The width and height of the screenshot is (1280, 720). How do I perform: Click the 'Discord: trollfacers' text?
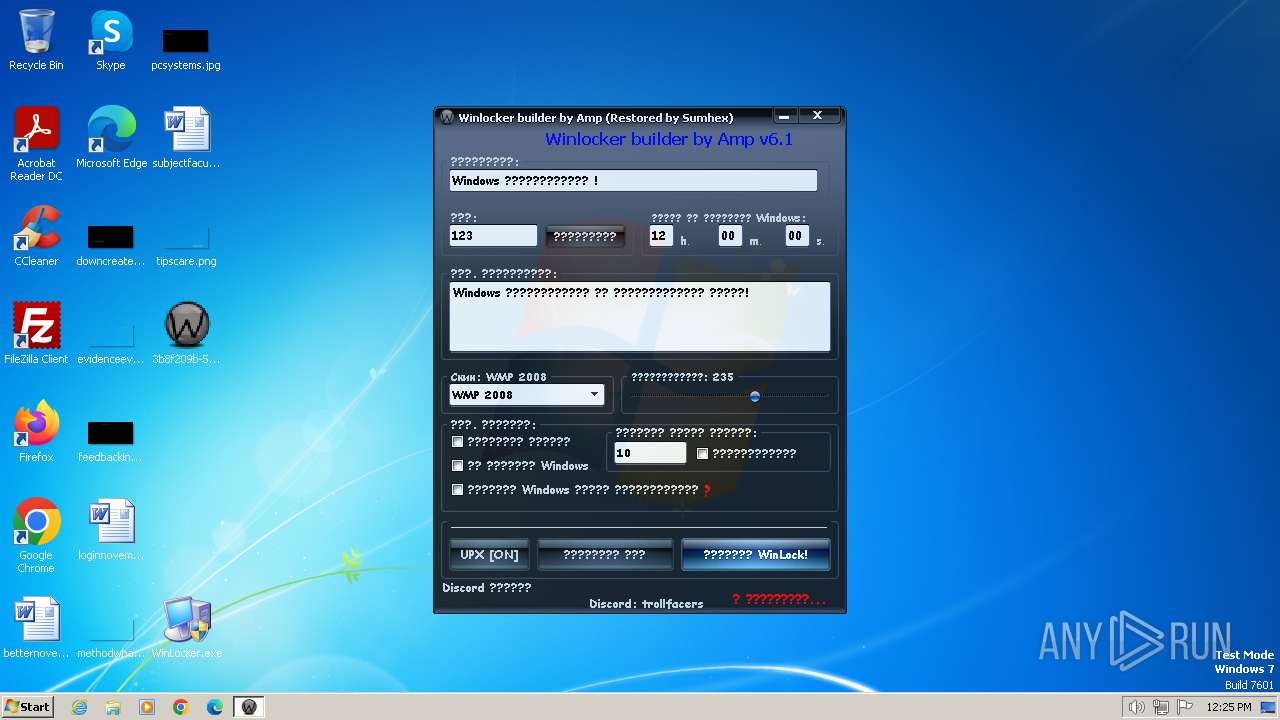tap(646, 604)
